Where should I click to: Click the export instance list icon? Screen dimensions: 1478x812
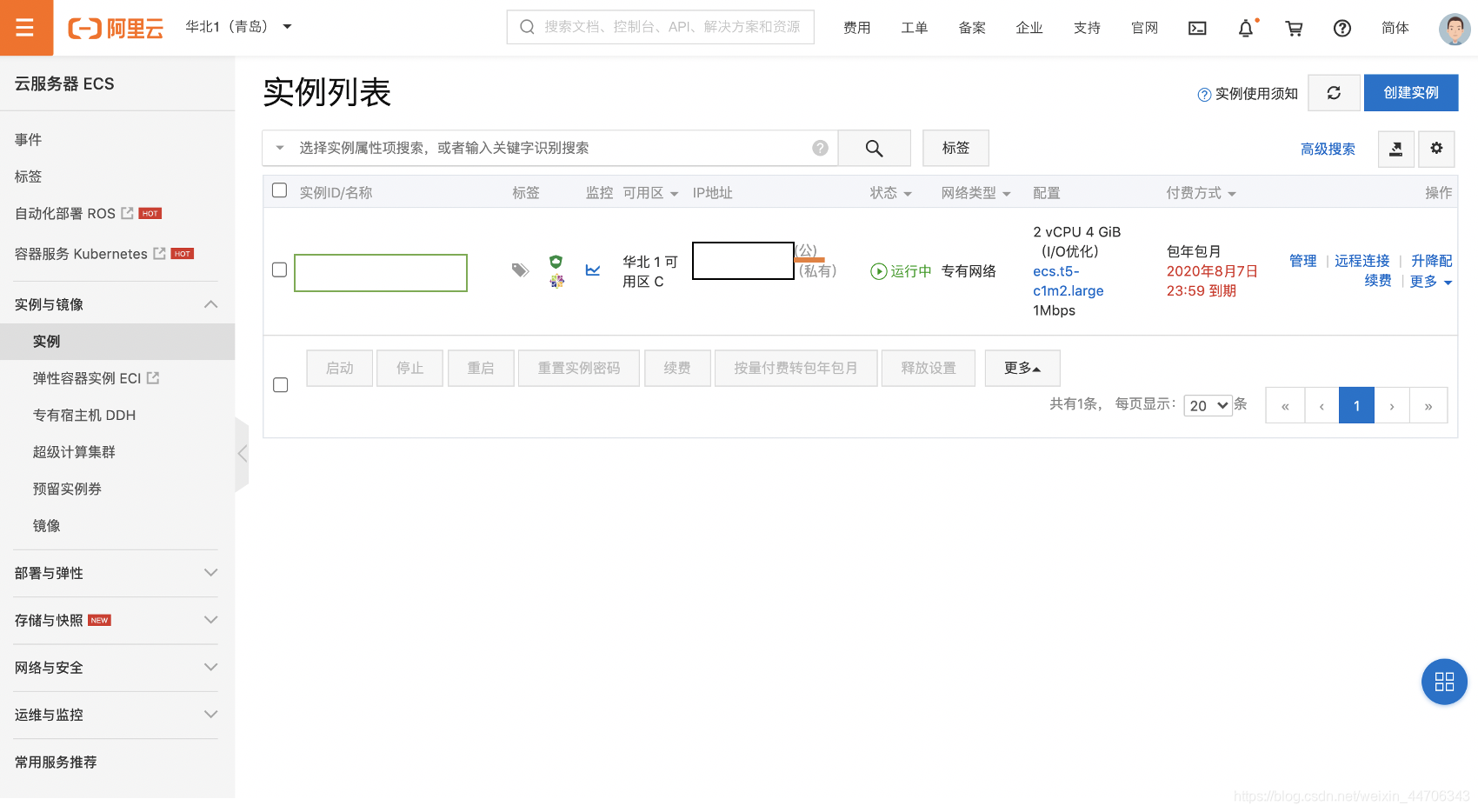click(x=1395, y=149)
